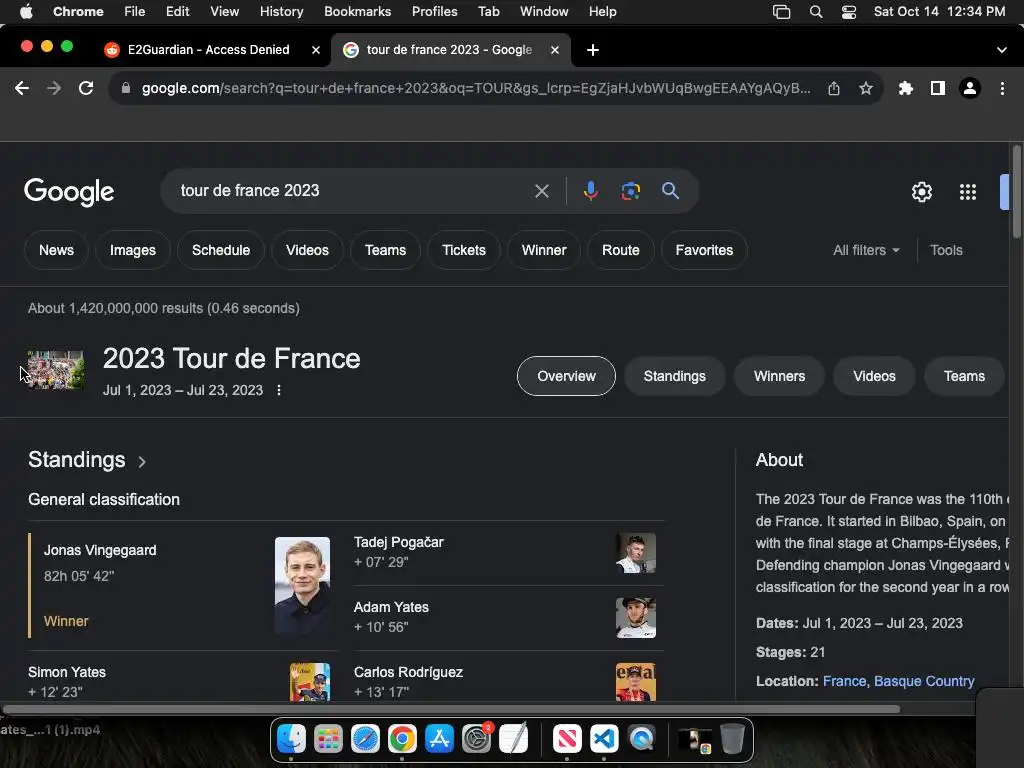
Task: Click the Google logo
Action: (69, 192)
